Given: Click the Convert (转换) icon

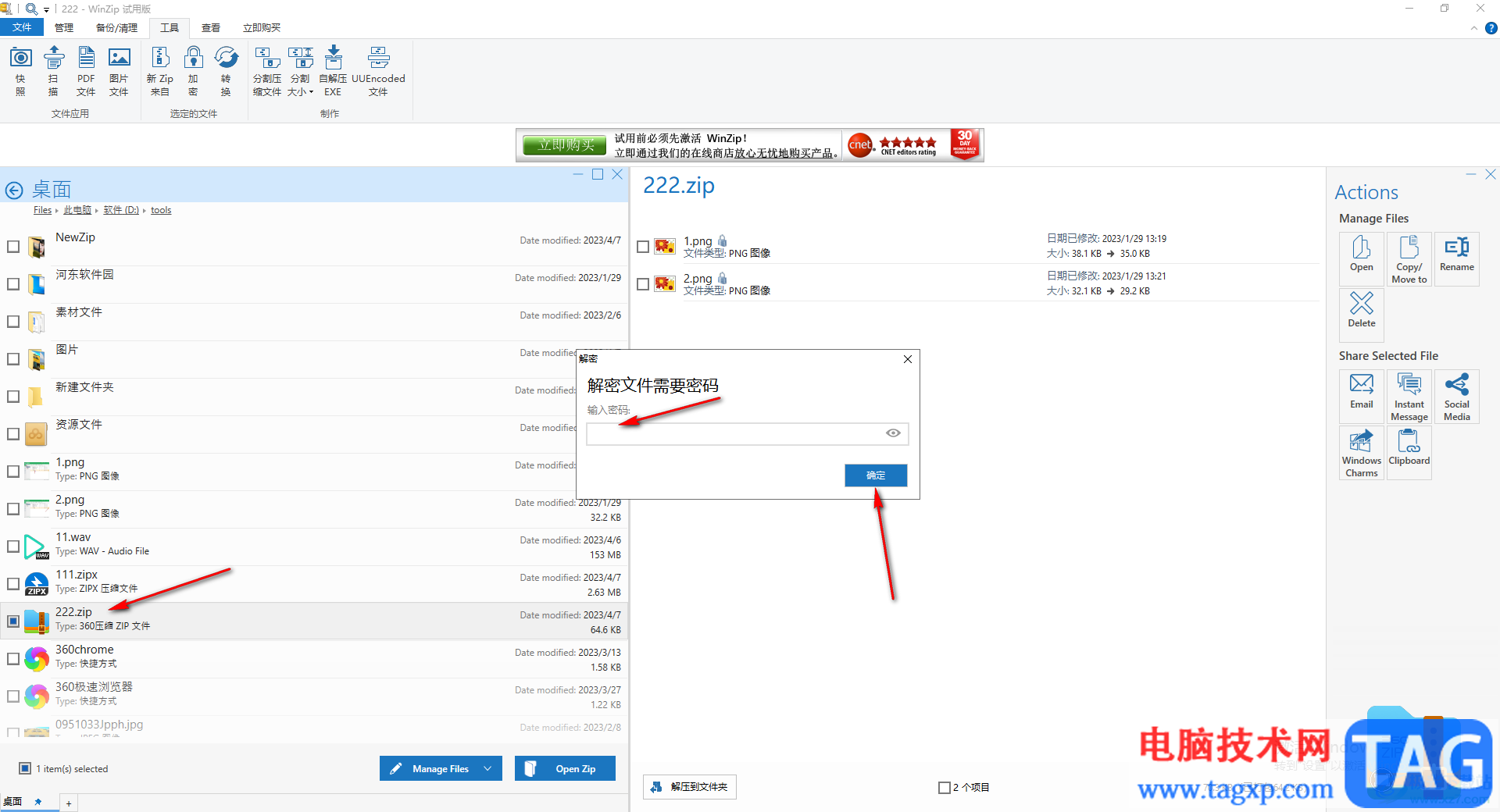Looking at the screenshot, I should click(226, 70).
